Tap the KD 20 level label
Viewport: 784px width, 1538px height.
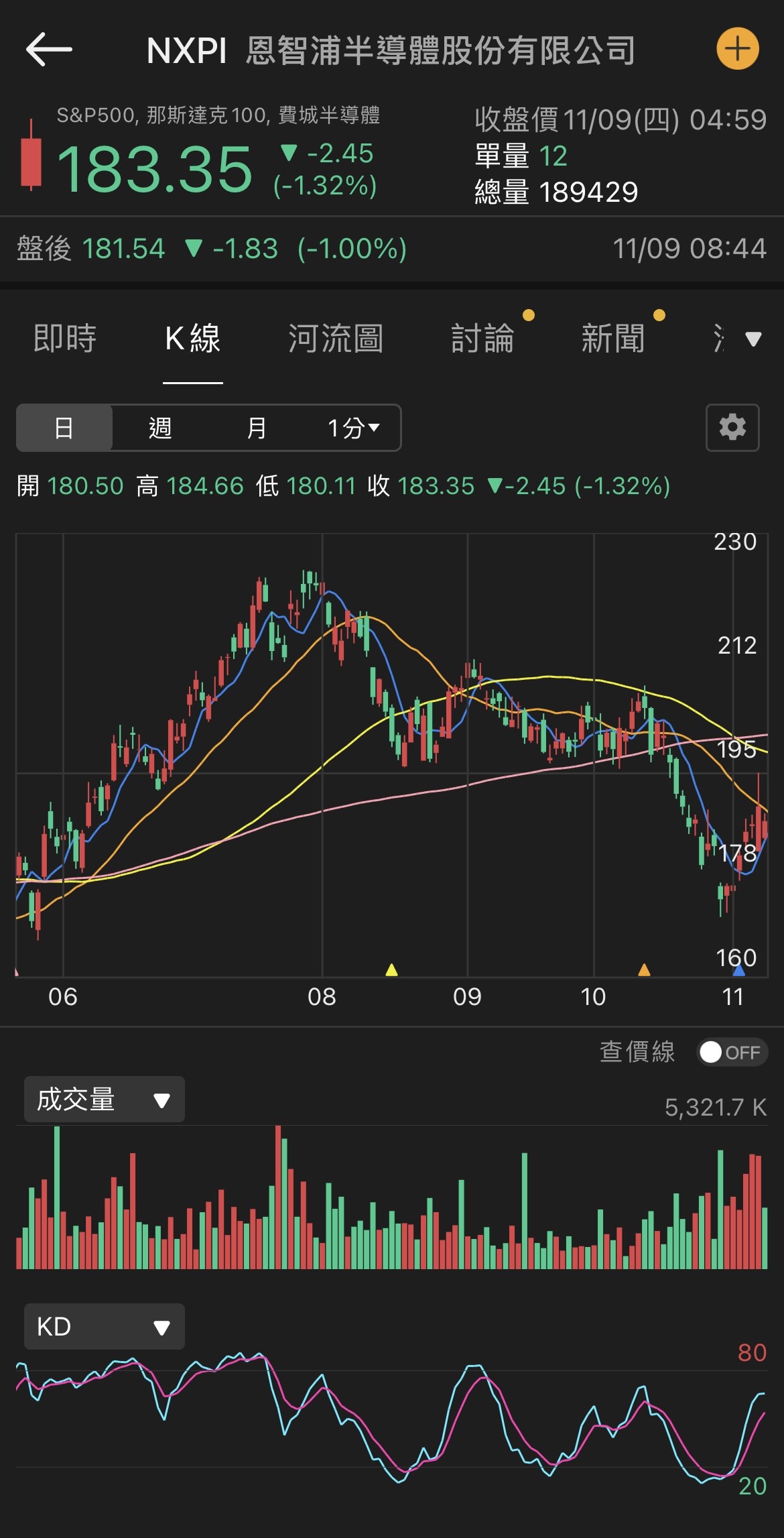(752, 1486)
